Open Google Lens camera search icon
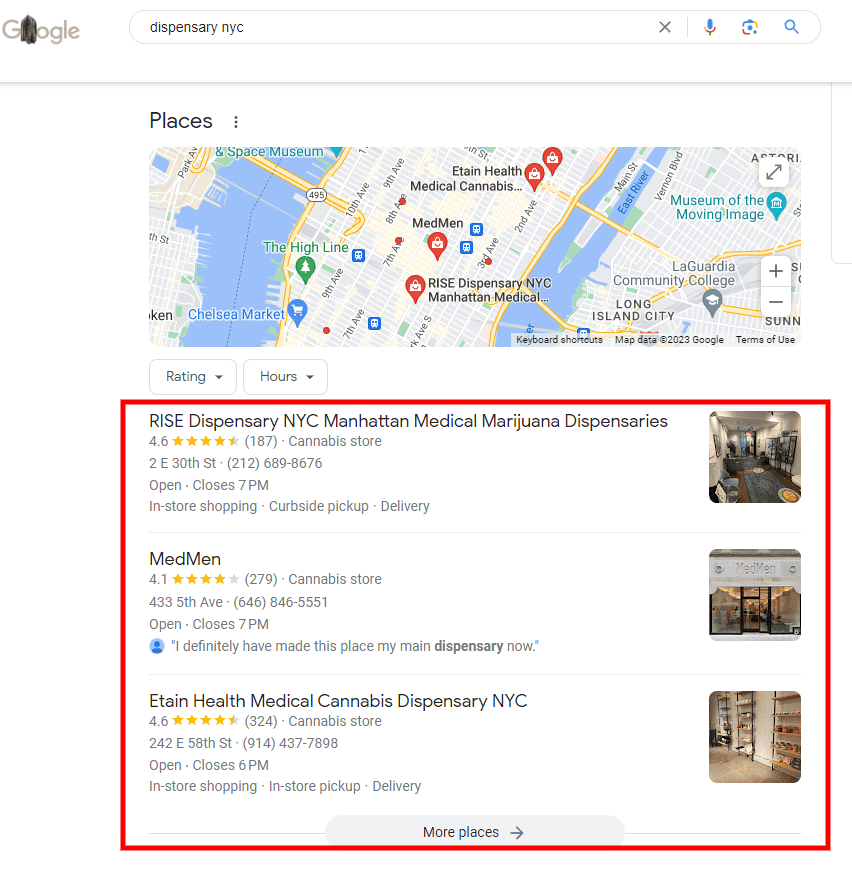The image size is (852, 872). [x=750, y=27]
